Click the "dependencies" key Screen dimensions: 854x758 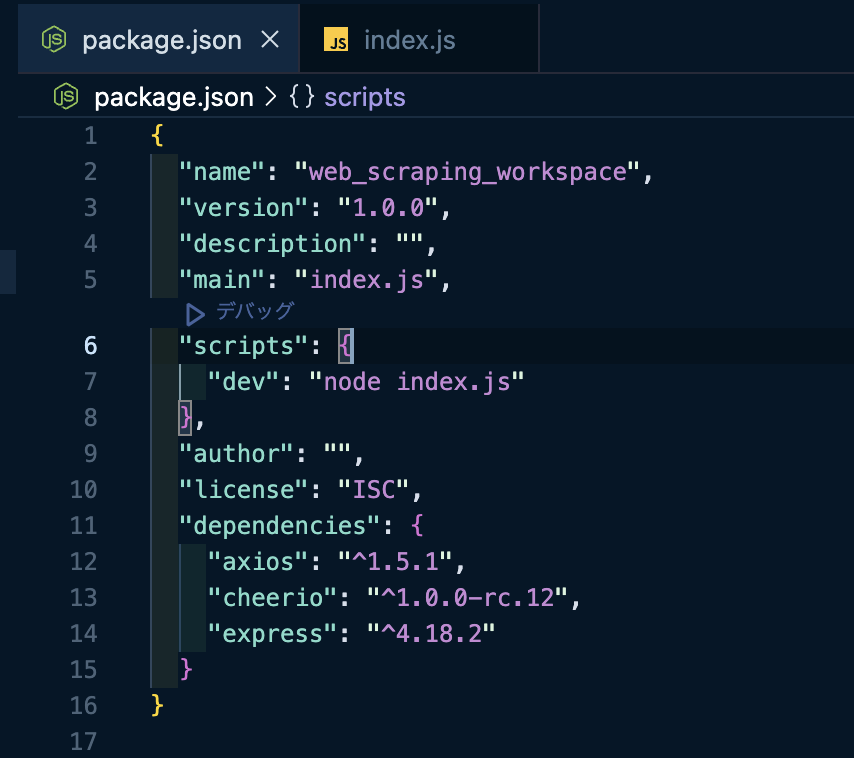pos(279,525)
